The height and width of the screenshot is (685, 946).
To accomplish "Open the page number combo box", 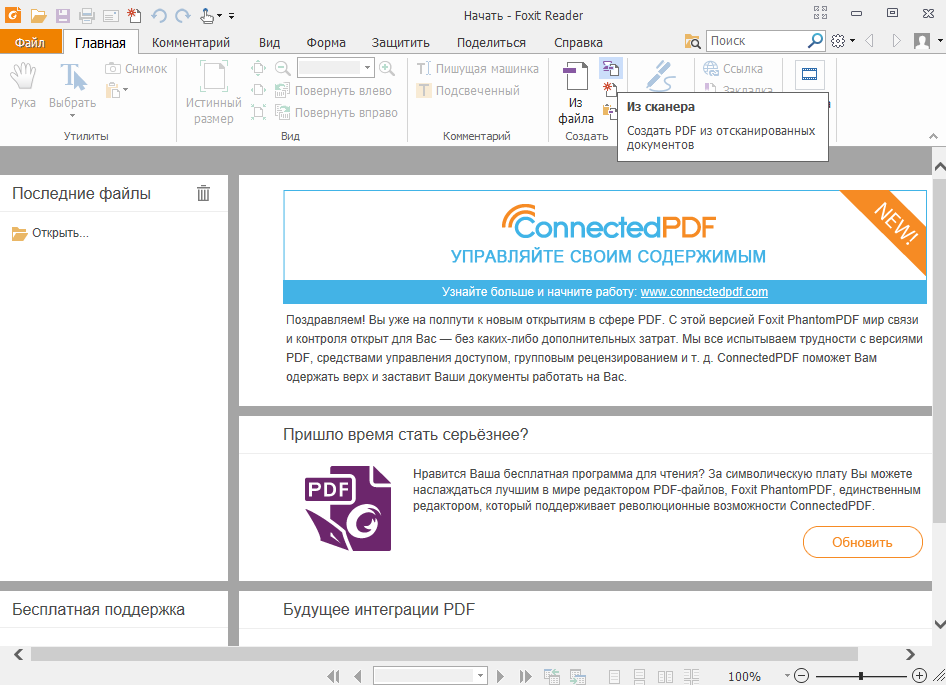I will point(430,676).
